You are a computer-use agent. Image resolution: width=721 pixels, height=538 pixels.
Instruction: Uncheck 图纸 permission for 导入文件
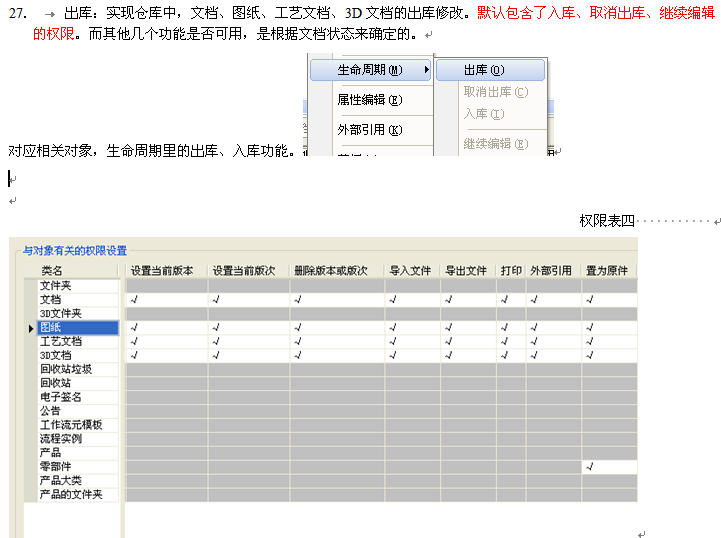coord(411,327)
